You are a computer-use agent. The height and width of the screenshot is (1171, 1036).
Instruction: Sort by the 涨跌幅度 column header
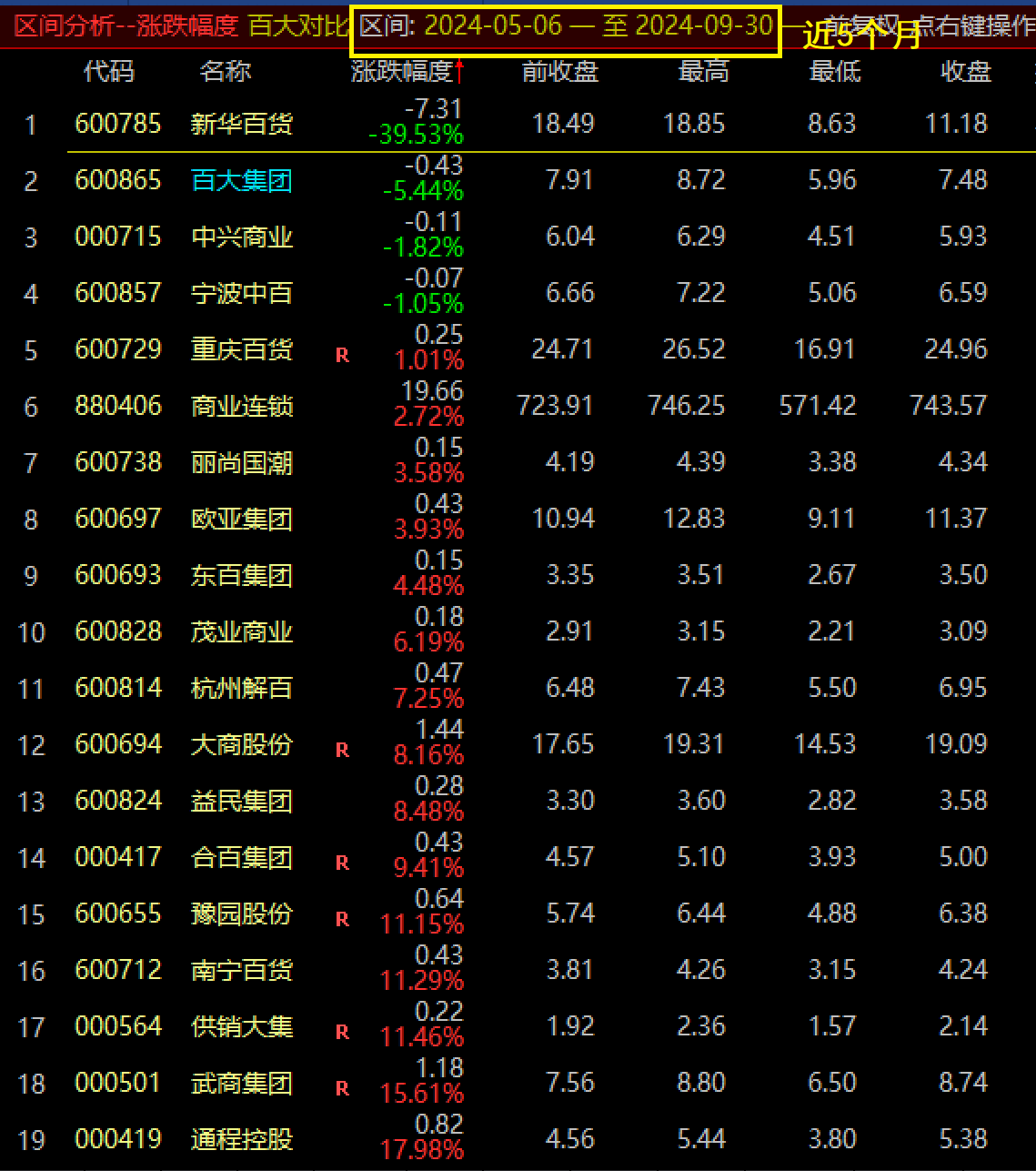coord(402,72)
